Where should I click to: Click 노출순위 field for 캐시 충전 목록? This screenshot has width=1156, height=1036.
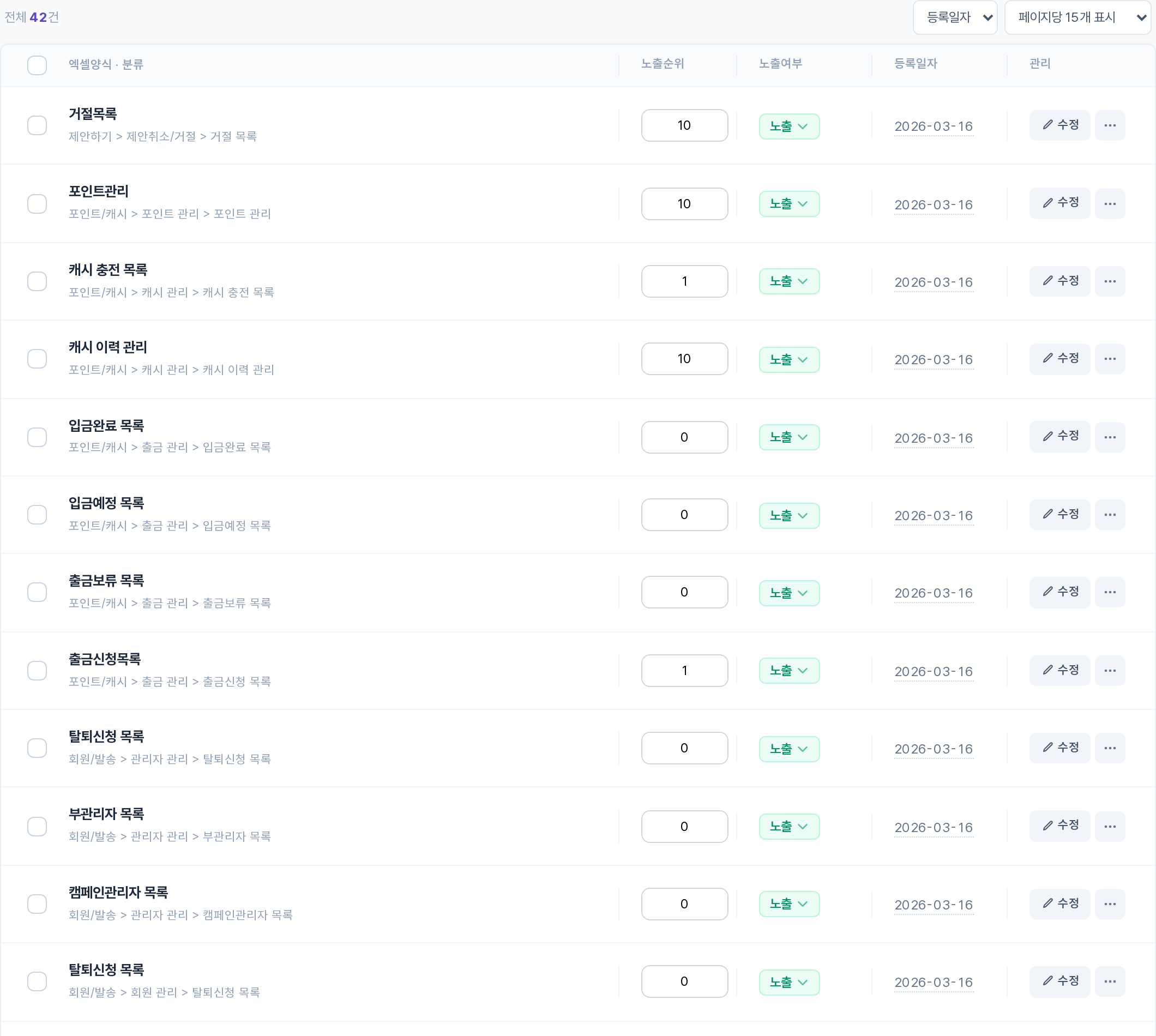pyautogui.click(x=684, y=281)
